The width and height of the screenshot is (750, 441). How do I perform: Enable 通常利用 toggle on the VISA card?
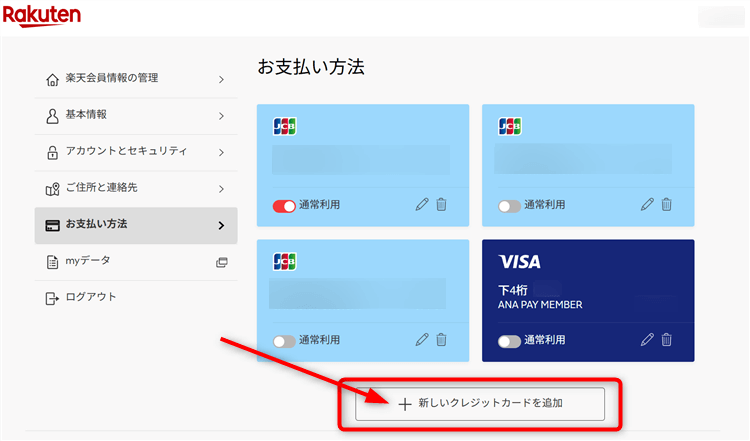(509, 341)
